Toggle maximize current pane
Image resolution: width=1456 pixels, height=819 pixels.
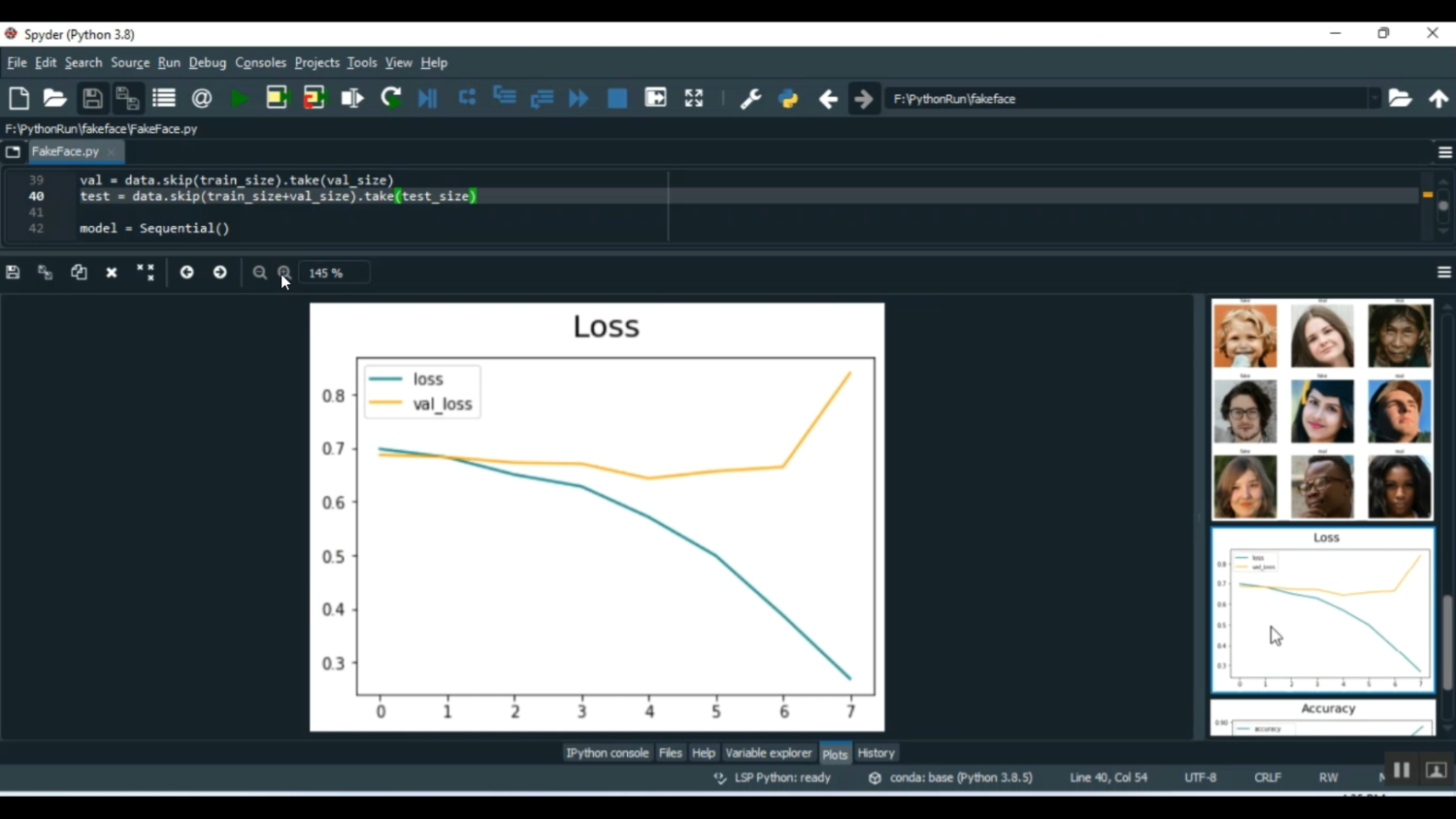pyautogui.click(x=693, y=98)
